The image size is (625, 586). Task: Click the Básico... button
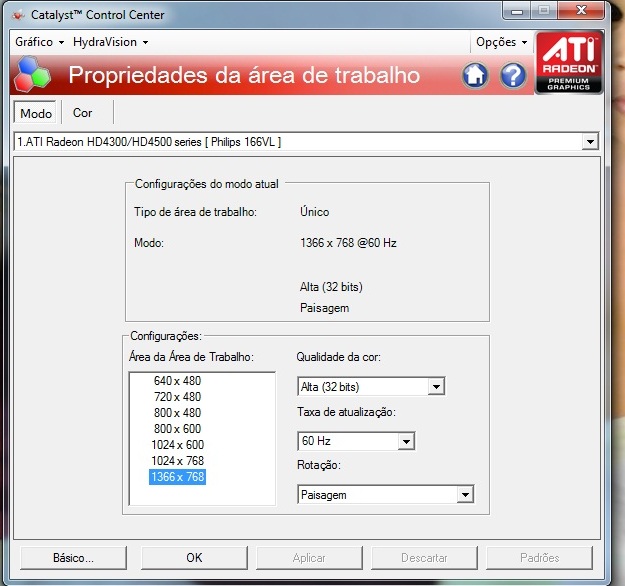click(74, 557)
